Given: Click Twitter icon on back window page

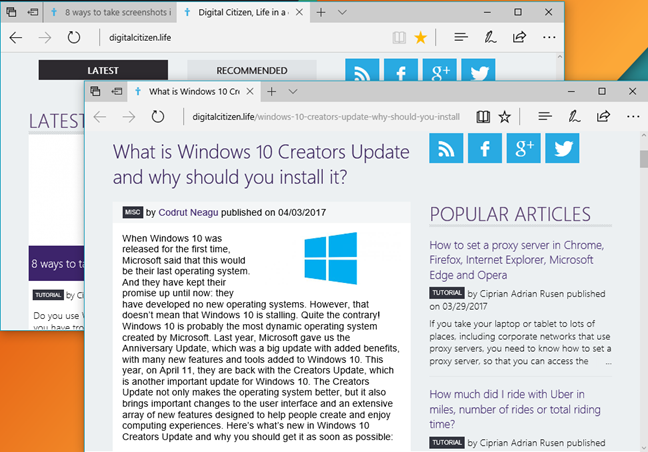Looking at the screenshot, I should click(x=479, y=70).
